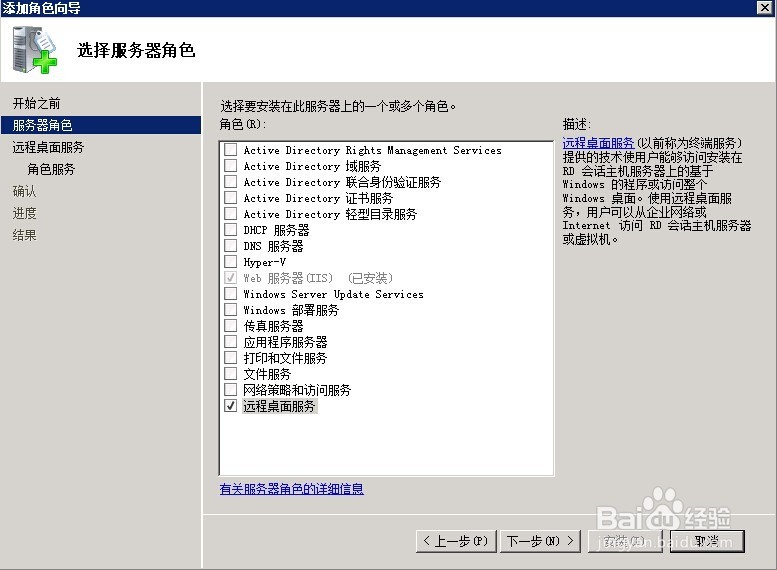Click the server add-role wizard icon
The image size is (777, 570).
click(x=35, y=50)
